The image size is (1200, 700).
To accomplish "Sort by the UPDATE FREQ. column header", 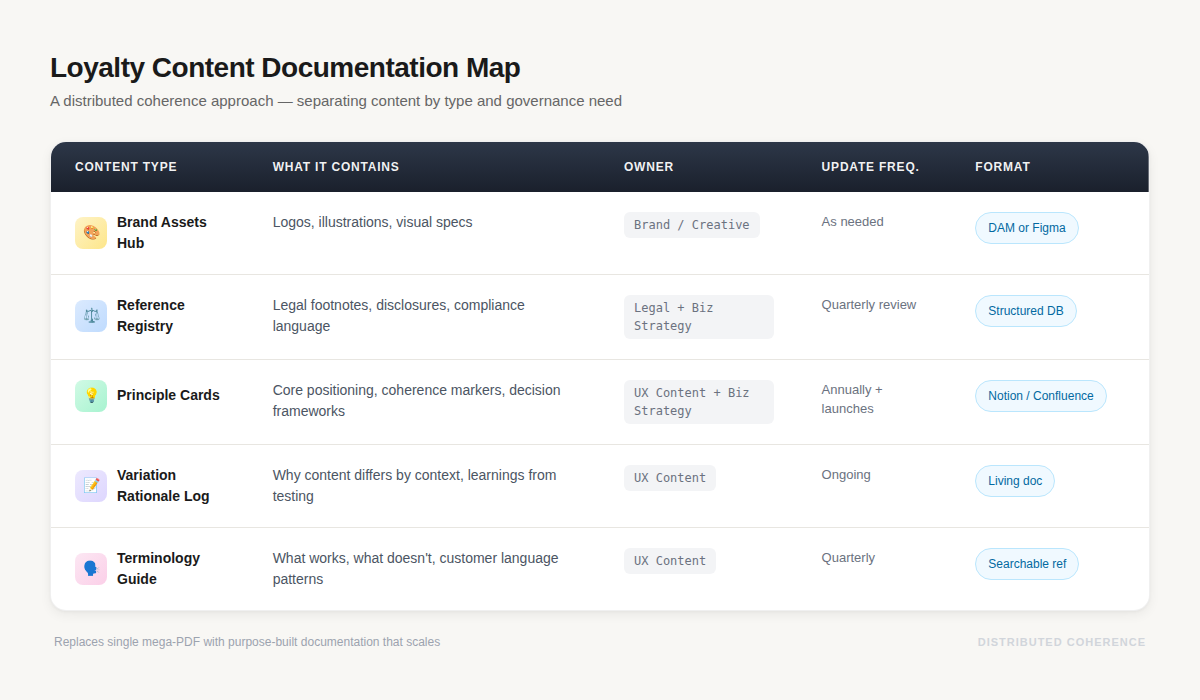I will pos(870,167).
